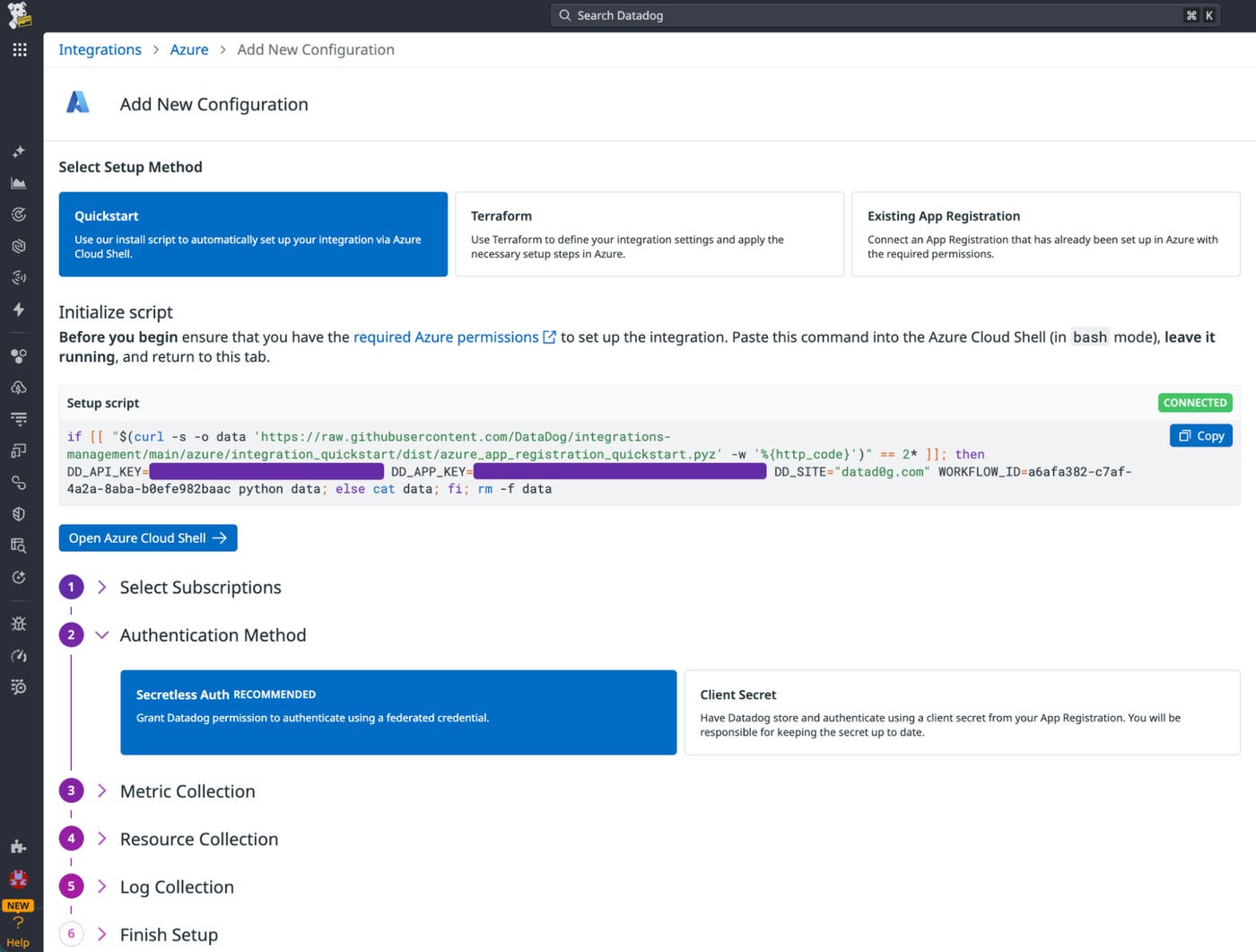
Task: Open Azure Cloud Shell
Action: [148, 537]
